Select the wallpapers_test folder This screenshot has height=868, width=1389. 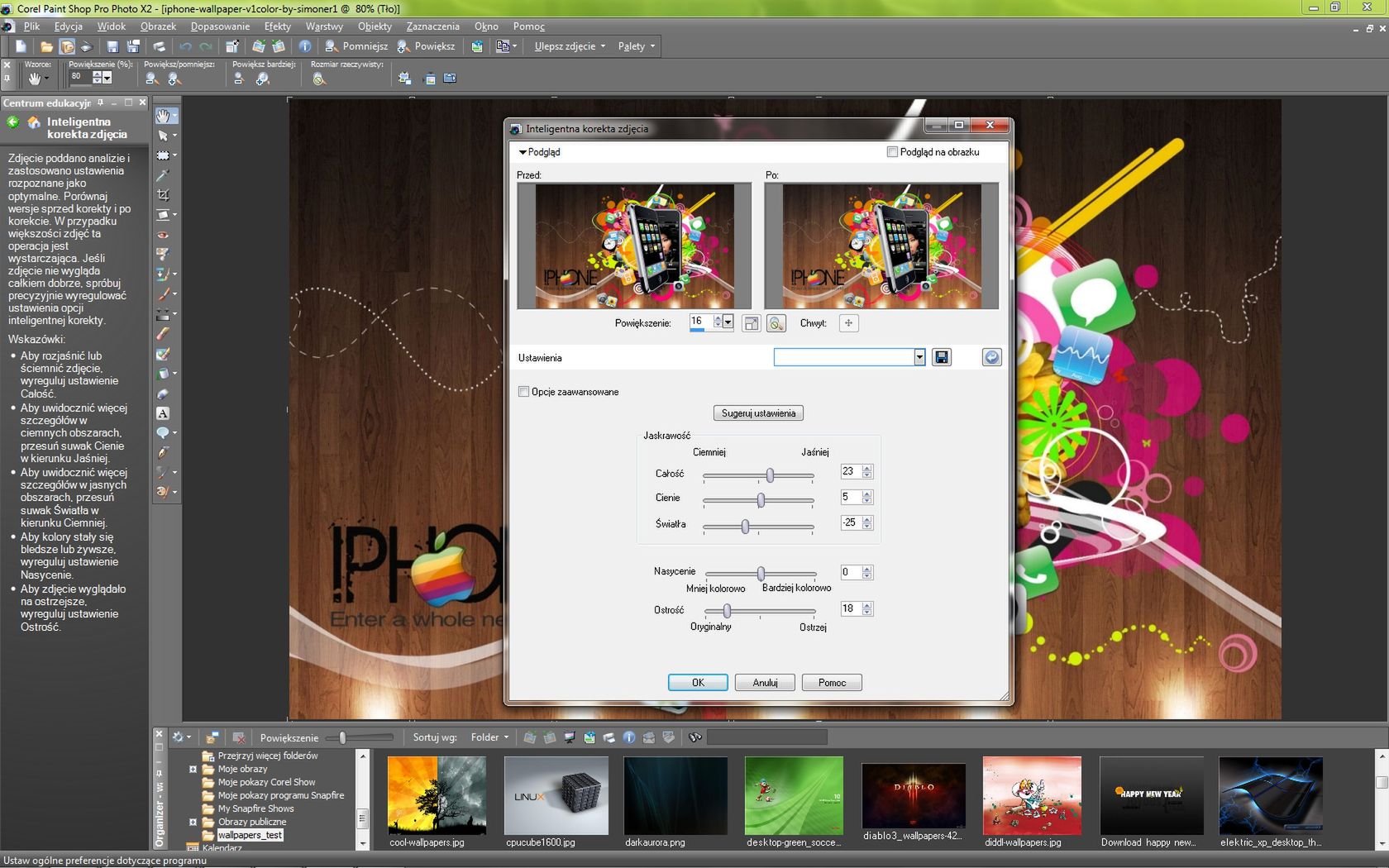250,835
